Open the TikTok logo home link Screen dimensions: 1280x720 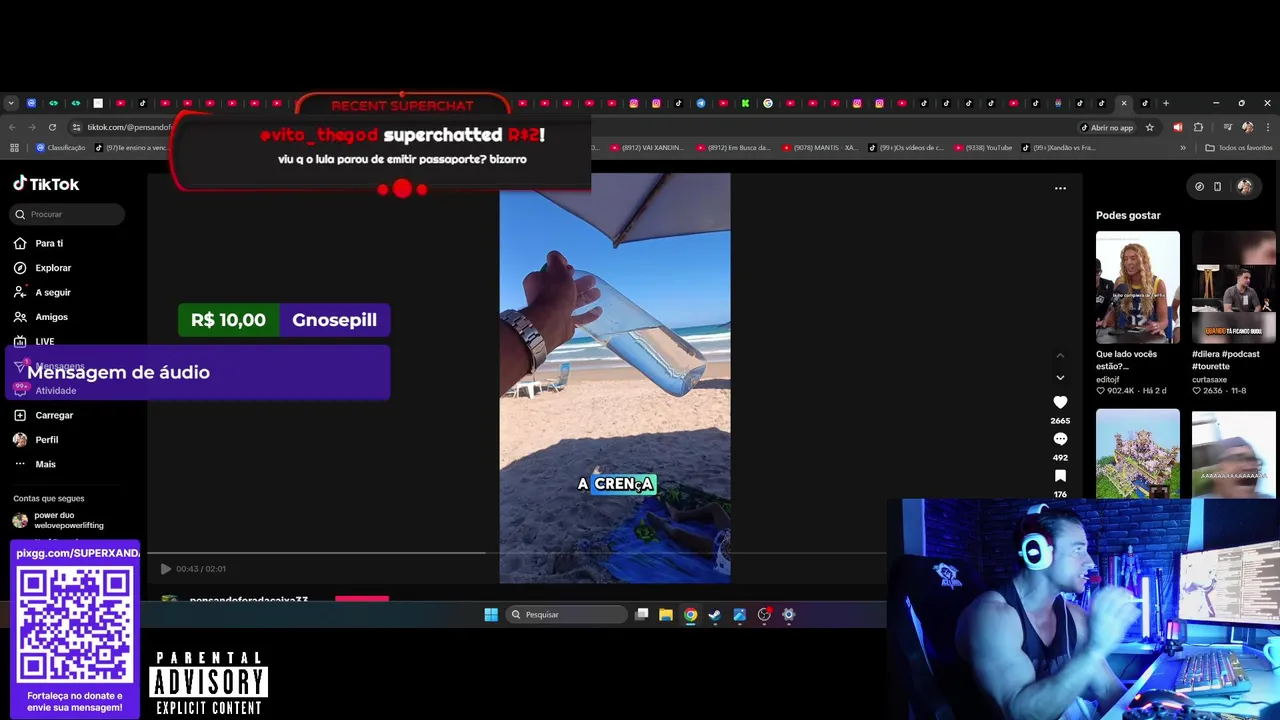pyautogui.click(x=46, y=184)
